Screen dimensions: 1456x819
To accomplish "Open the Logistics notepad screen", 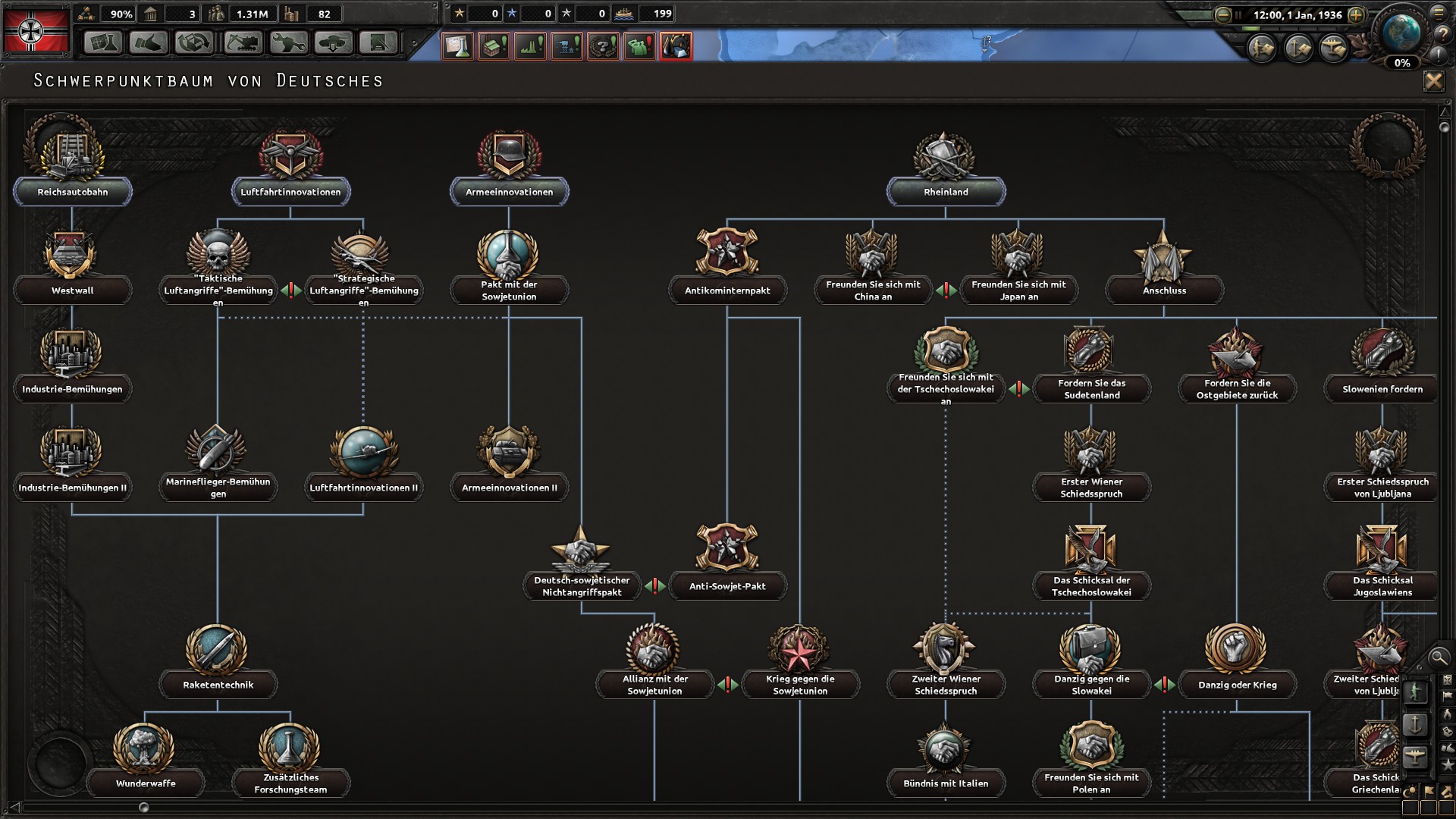I will point(378,42).
